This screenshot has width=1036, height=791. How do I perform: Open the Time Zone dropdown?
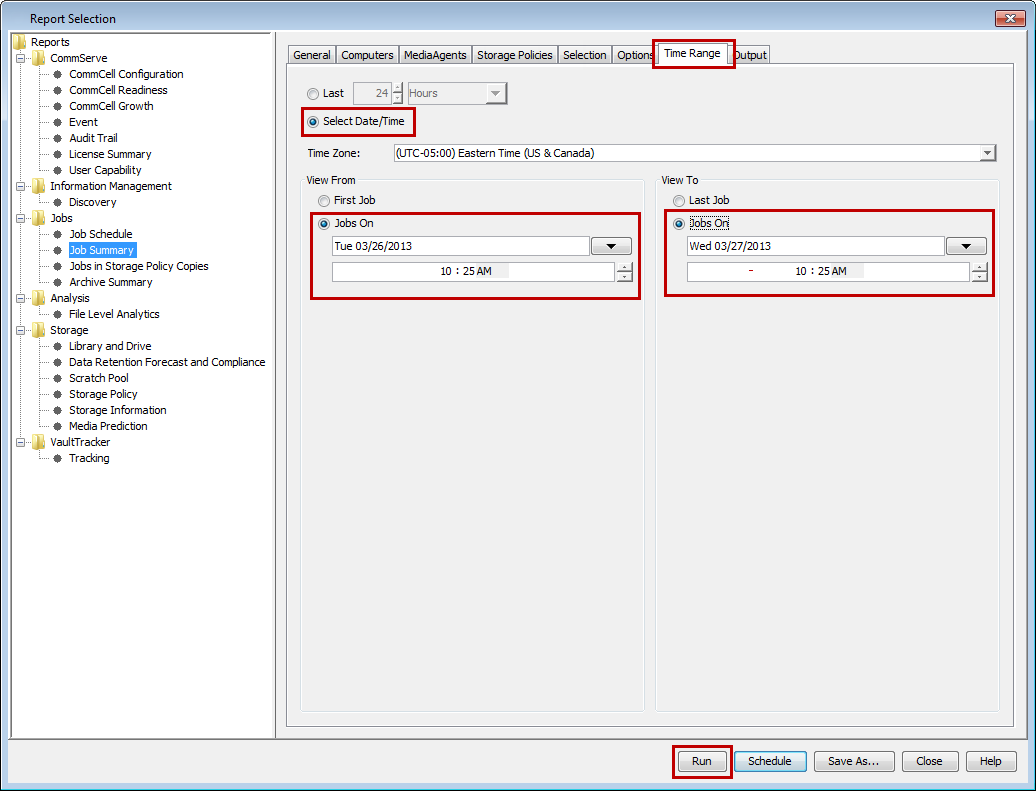(x=987, y=153)
